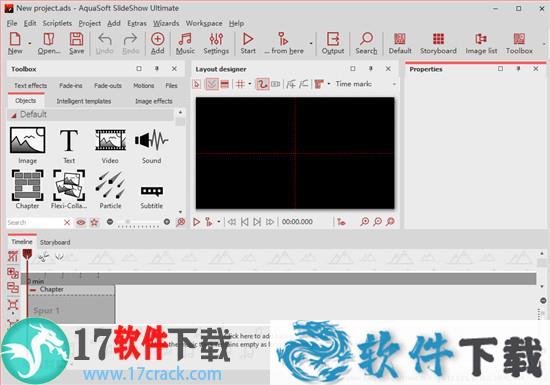The height and width of the screenshot is (385, 550).
Task: Click the black preview canvas
Action: tap(295, 153)
